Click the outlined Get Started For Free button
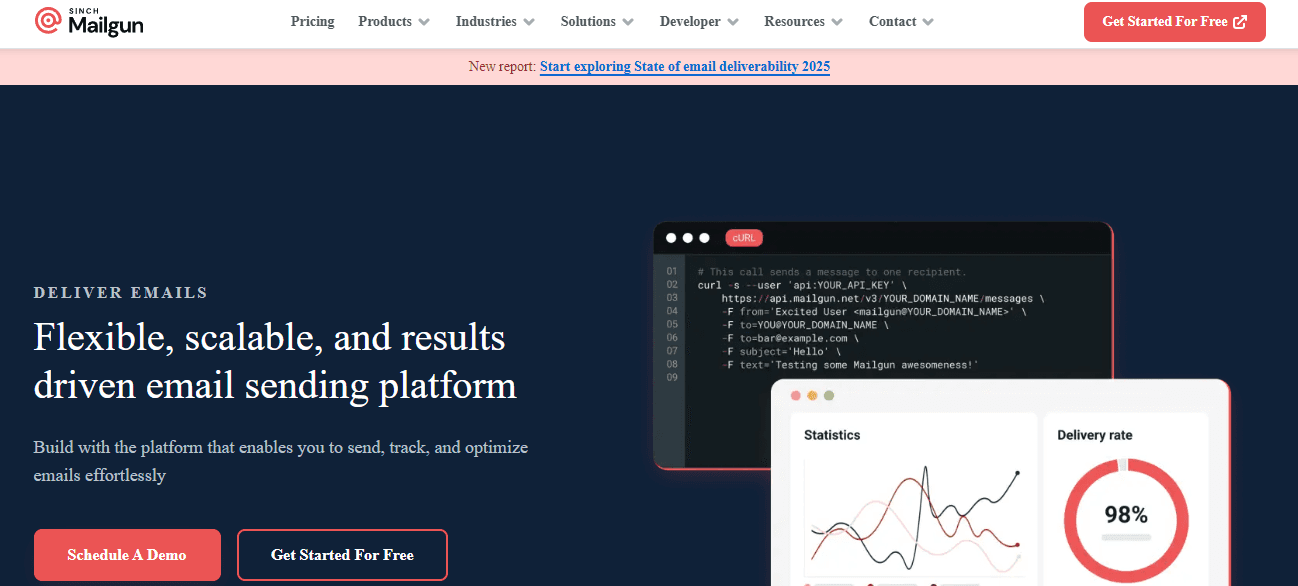Viewport: 1298px width, 586px height. pyautogui.click(x=342, y=555)
